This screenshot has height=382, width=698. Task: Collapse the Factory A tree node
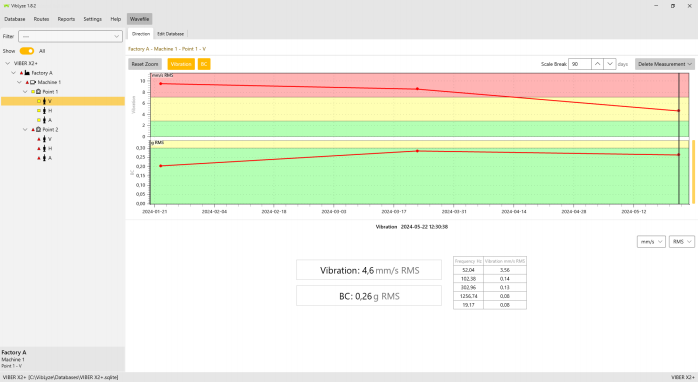click(13, 73)
